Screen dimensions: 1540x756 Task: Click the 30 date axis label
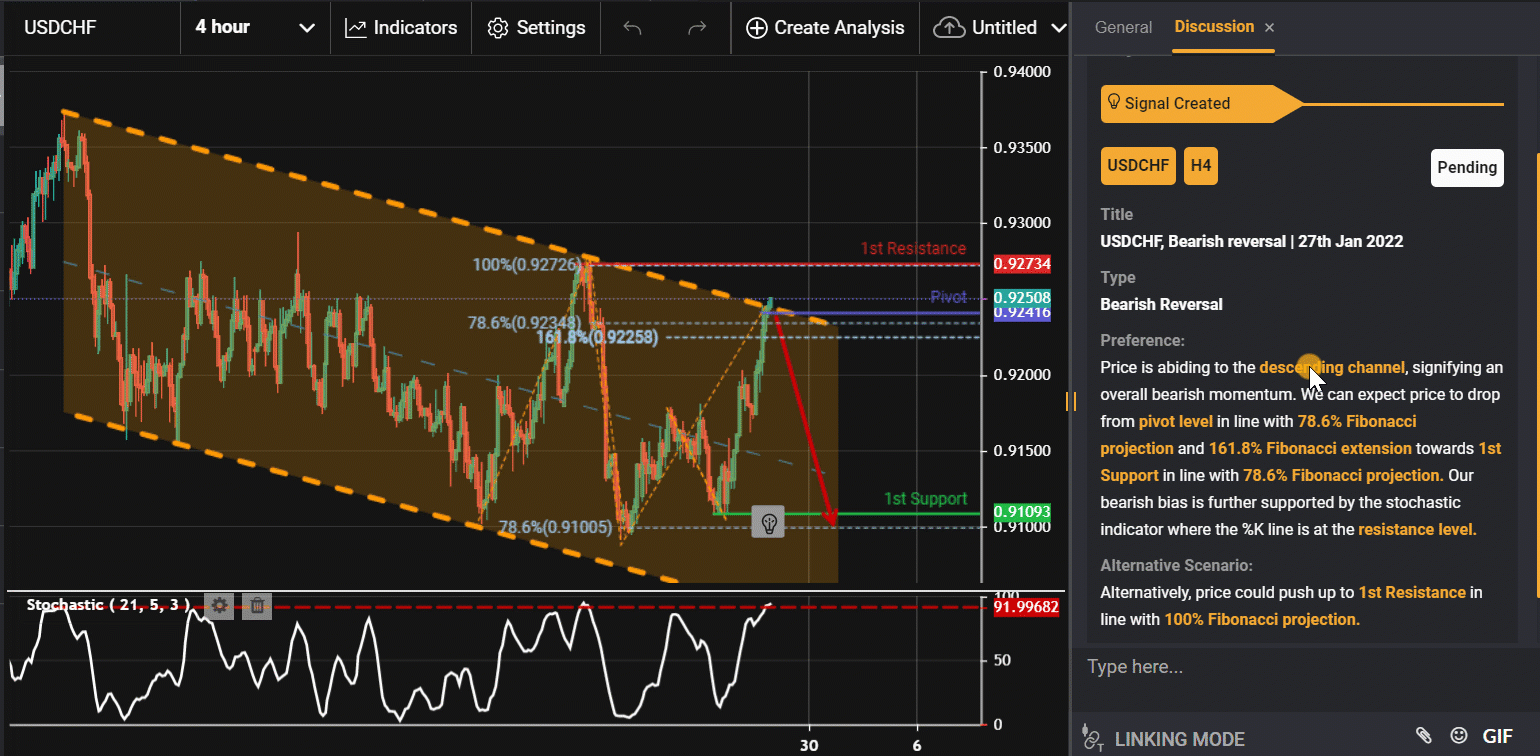click(x=809, y=745)
